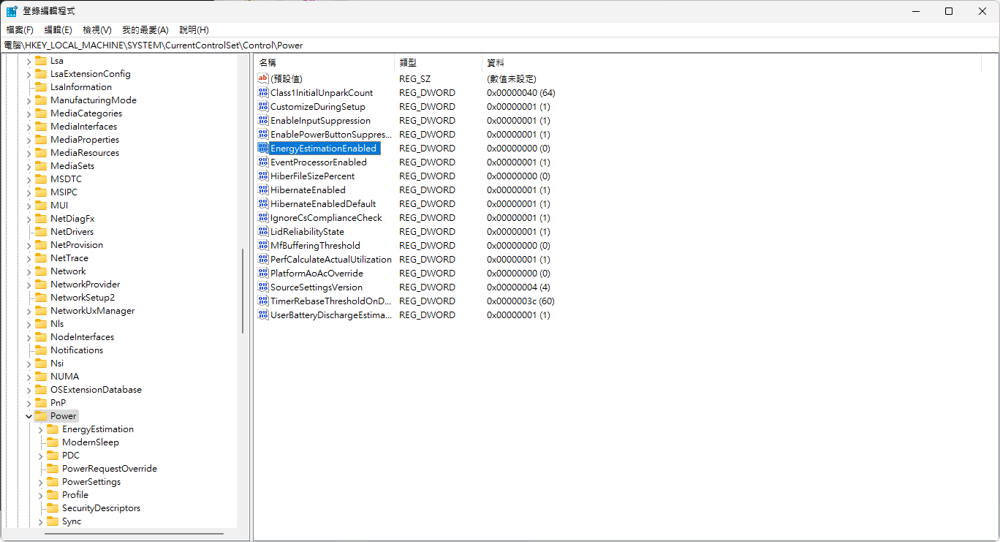Image resolution: width=1000 pixels, height=542 pixels.
Task: Click the folder icon of NetworkProvider key
Action: (x=41, y=284)
